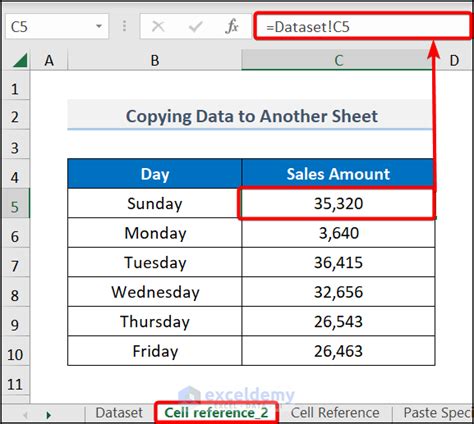Open the Paste Special sheet tab
Screen dimensions: 474x424
click(x=437, y=413)
